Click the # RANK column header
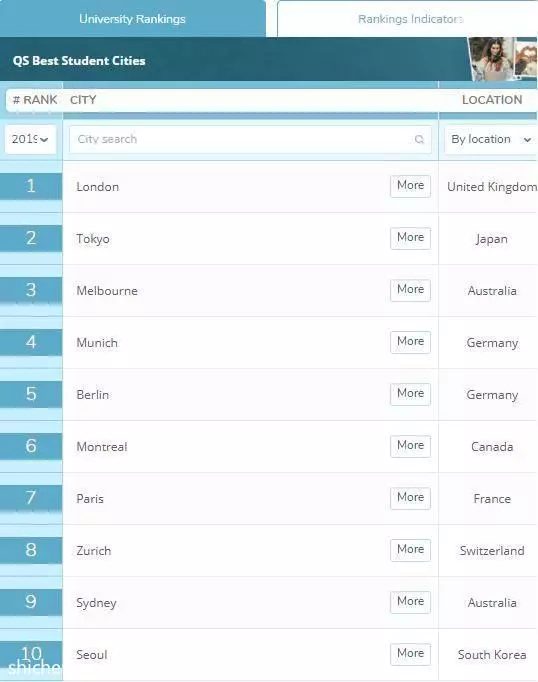This screenshot has height=682, width=538. click(35, 100)
